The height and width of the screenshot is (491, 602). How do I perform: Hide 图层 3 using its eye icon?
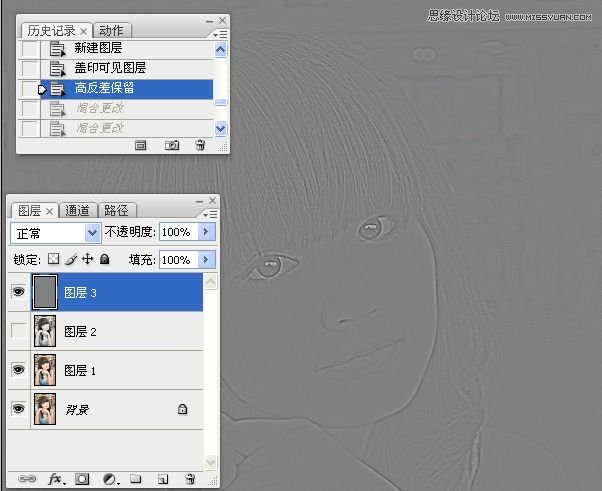pyautogui.click(x=19, y=293)
